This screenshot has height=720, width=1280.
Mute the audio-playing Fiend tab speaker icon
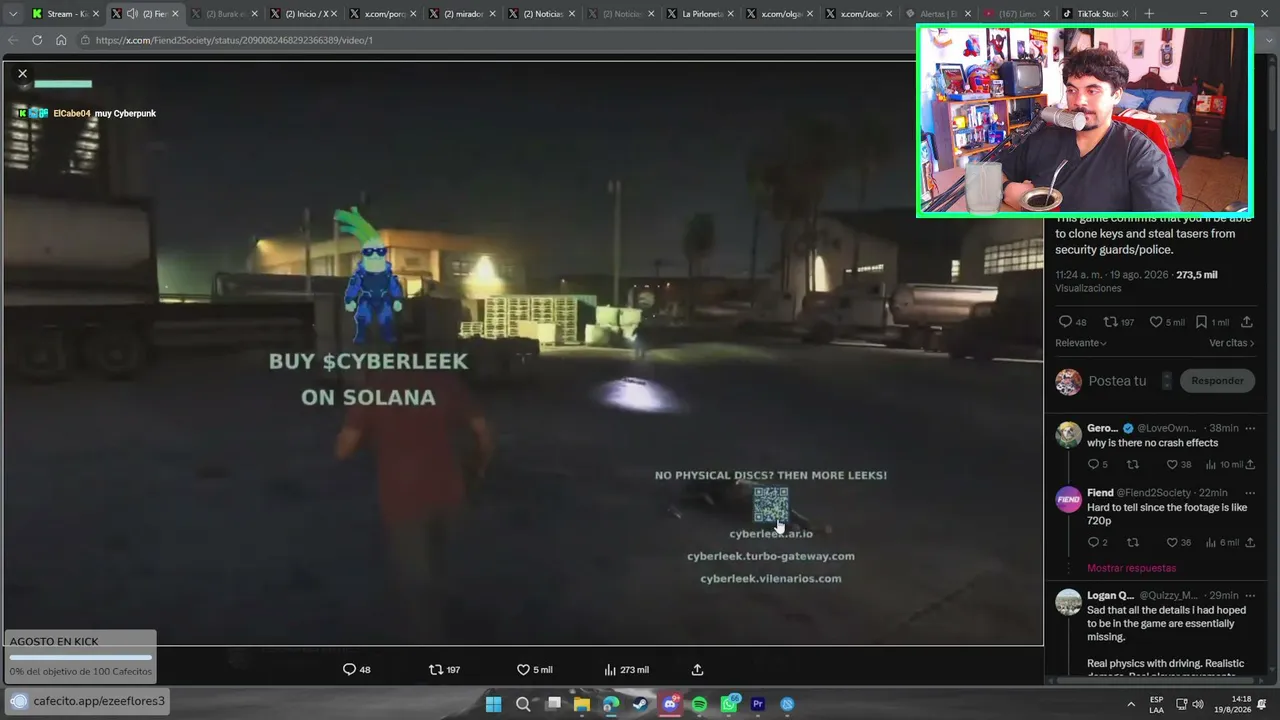pos(132,14)
